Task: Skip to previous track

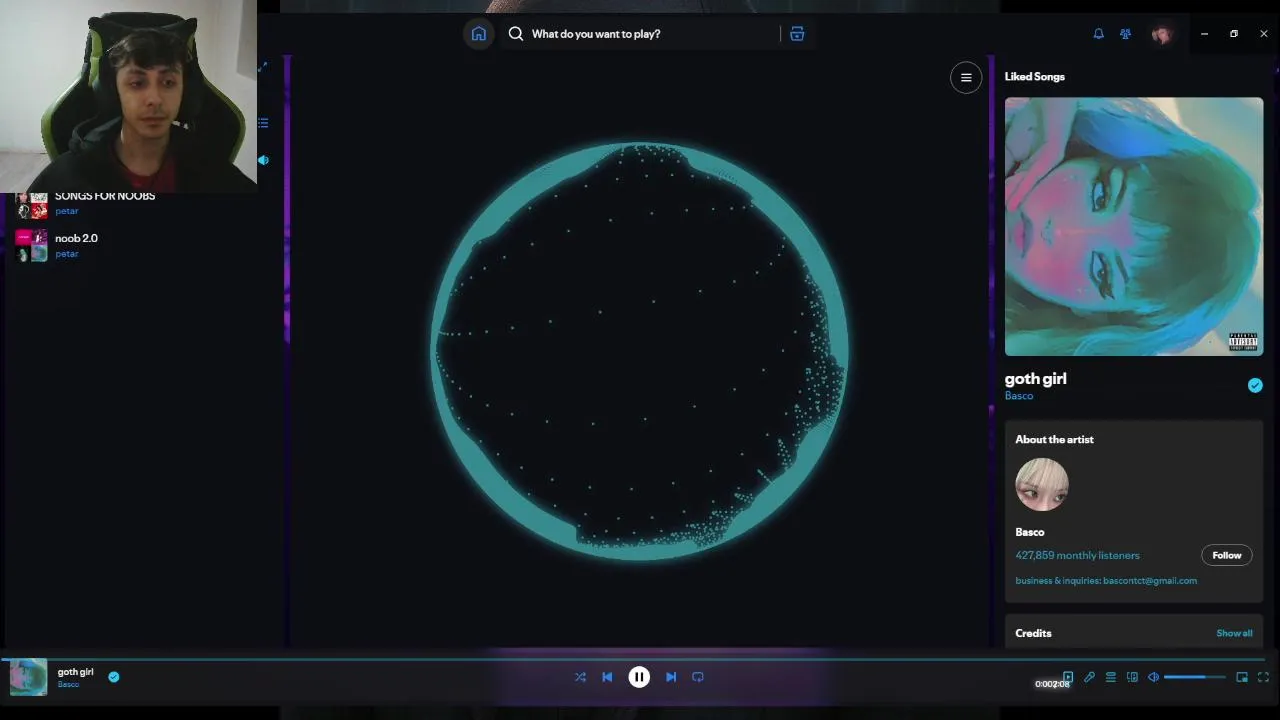Action: 607,677
